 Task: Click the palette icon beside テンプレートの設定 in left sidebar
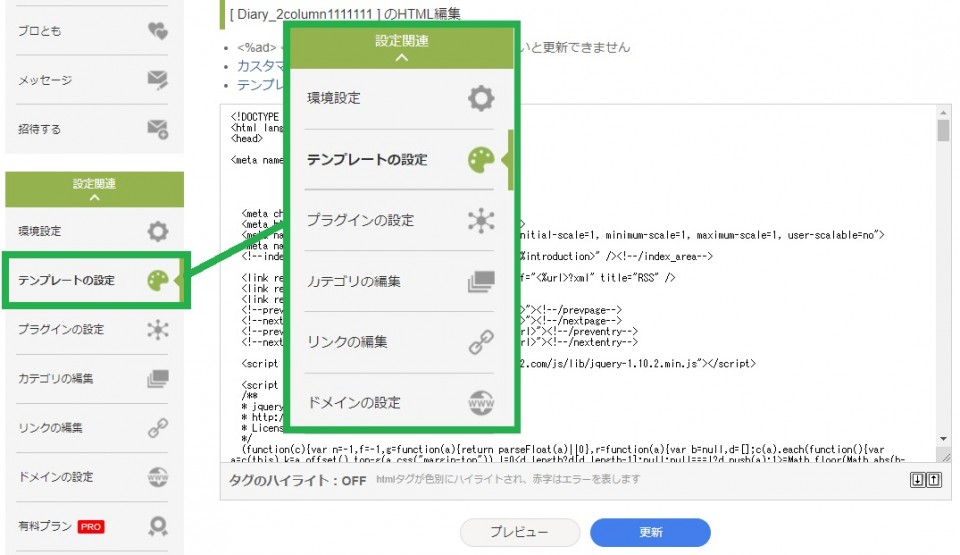pos(157,280)
